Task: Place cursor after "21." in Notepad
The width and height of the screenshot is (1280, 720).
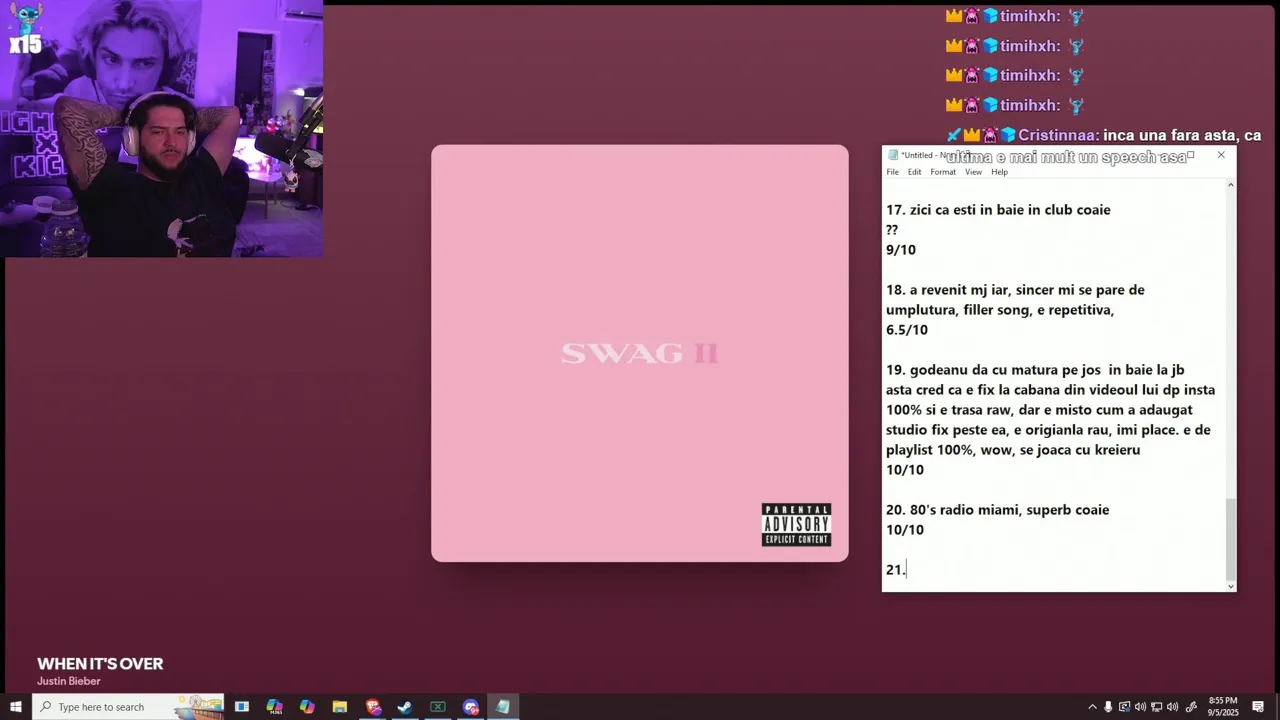Action: 907,570
